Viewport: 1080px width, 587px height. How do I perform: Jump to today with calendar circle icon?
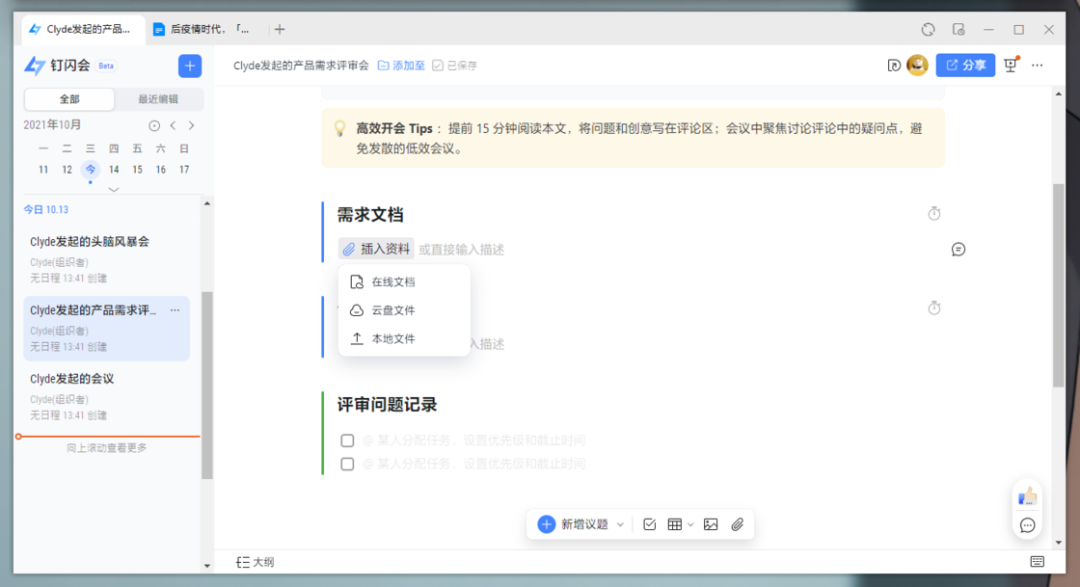click(x=154, y=125)
